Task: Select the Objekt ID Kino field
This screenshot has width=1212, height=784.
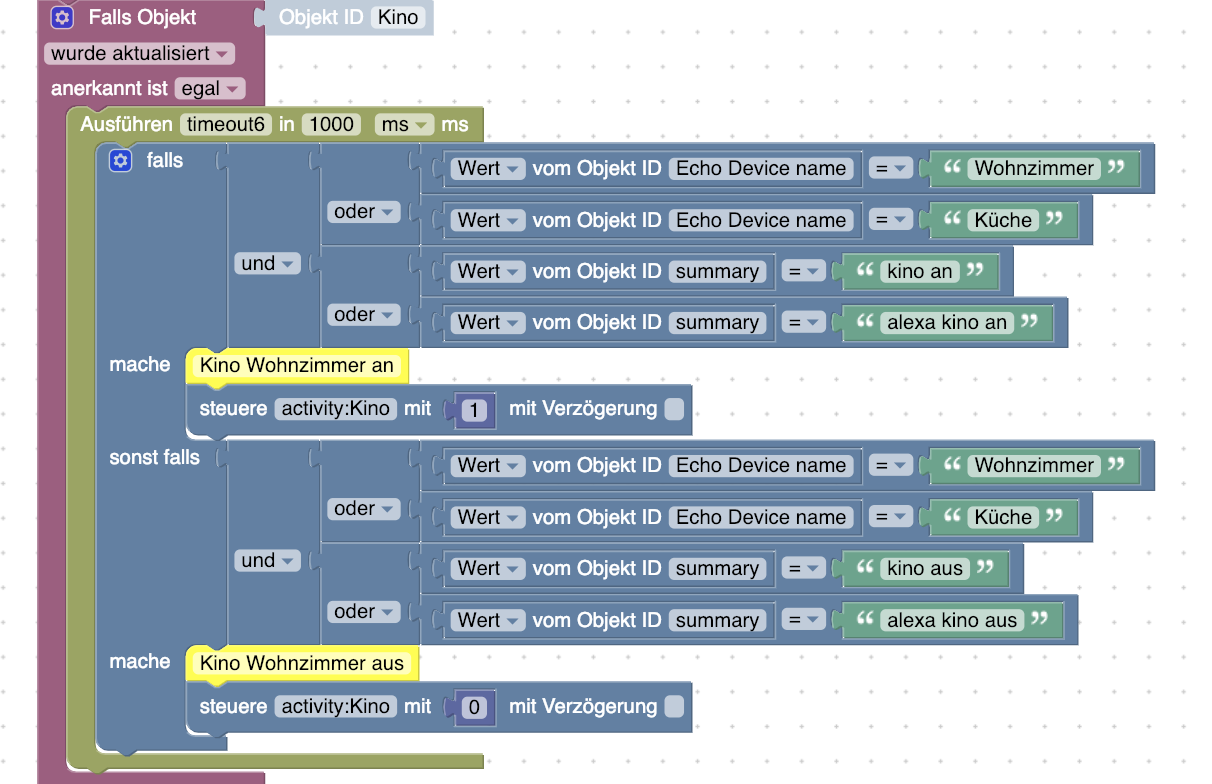Action: click(x=399, y=17)
